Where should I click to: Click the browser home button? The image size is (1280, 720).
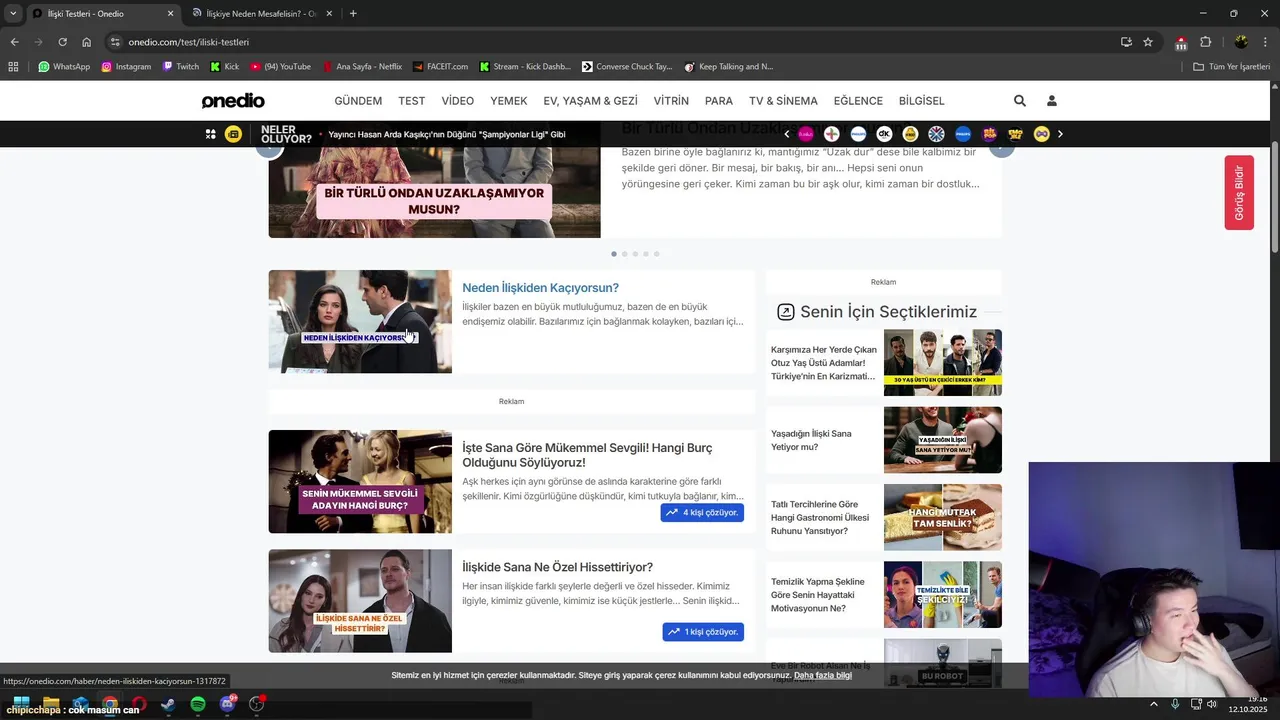[86, 42]
